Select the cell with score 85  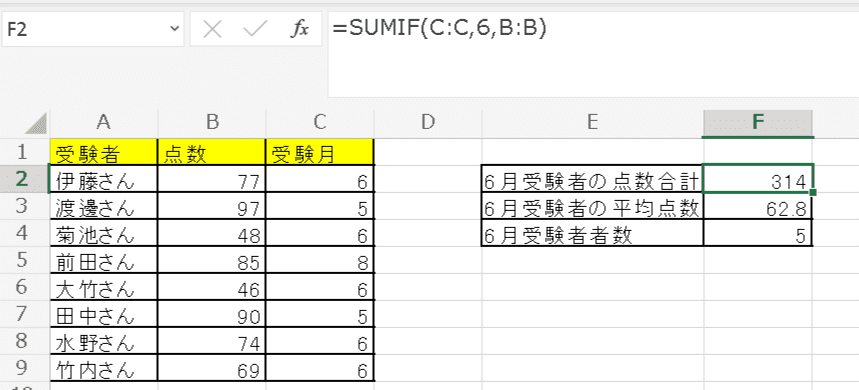click(211, 260)
